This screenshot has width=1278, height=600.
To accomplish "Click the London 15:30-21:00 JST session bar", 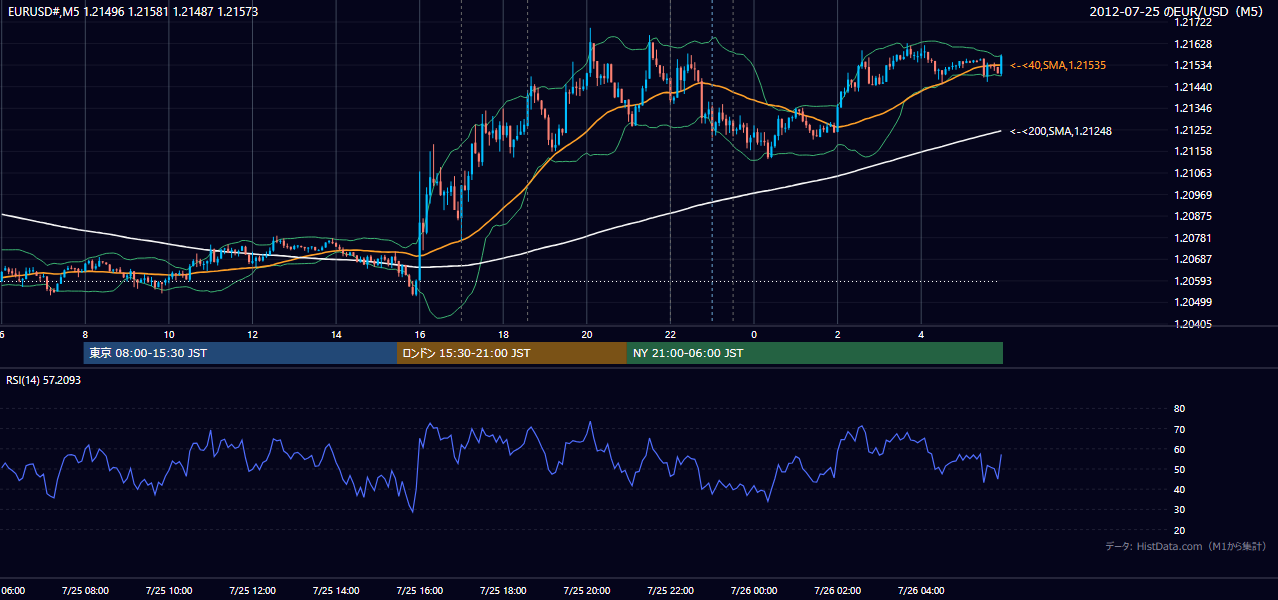I will [512, 353].
